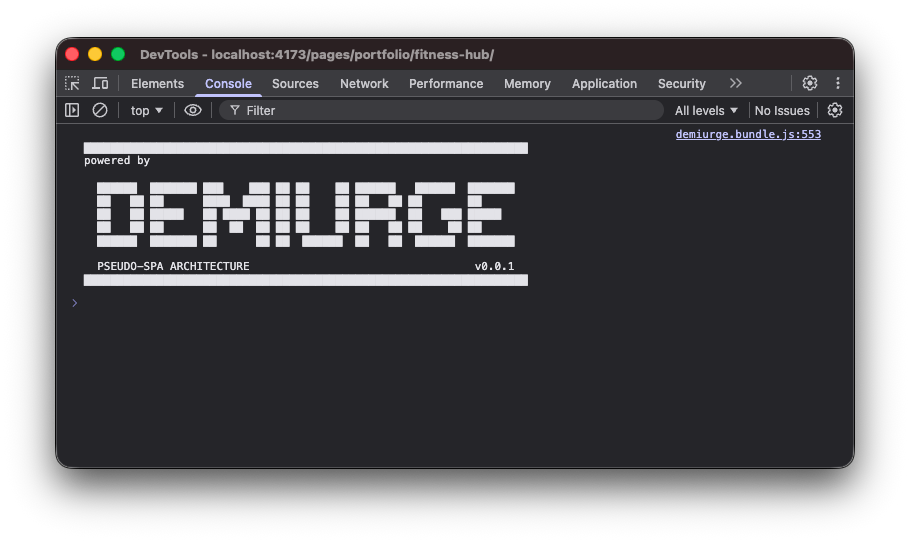The height and width of the screenshot is (542, 910).
Task: Click the v0.0.1 version text
Action: [x=494, y=266]
